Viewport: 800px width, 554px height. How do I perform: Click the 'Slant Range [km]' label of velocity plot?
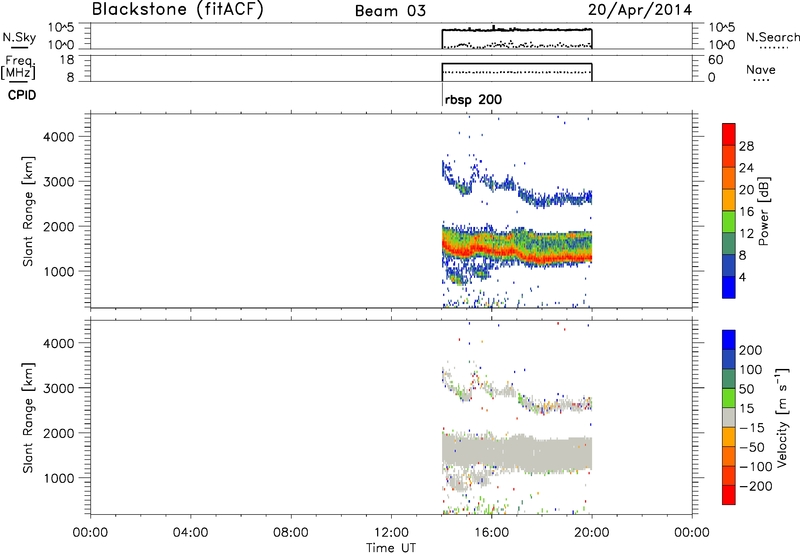pos(28,417)
